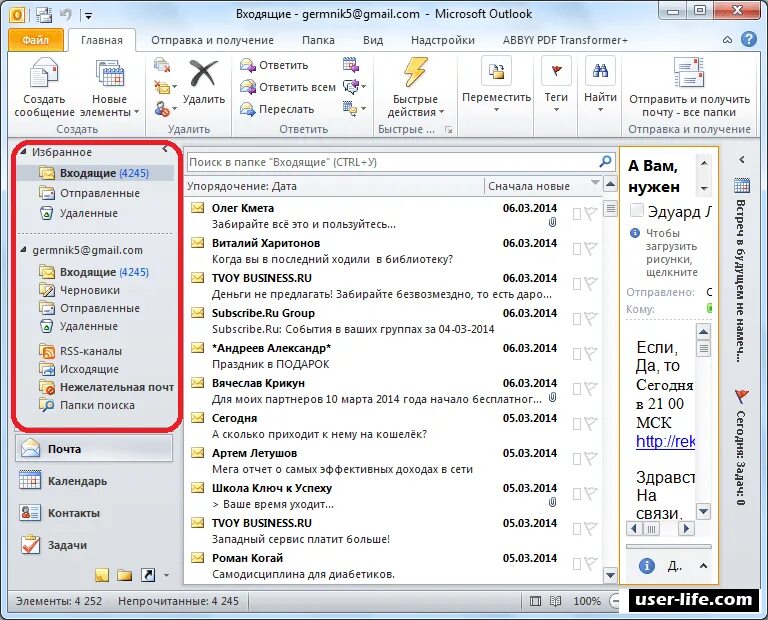Click the ignore conversation icon
The height and width of the screenshot is (620, 768).
tap(162, 65)
